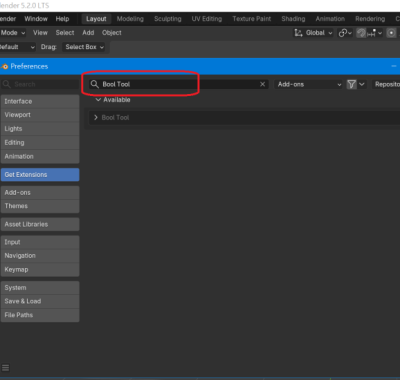Select the Get Extensions section
This screenshot has width=400, height=380.
pyautogui.click(x=40, y=175)
